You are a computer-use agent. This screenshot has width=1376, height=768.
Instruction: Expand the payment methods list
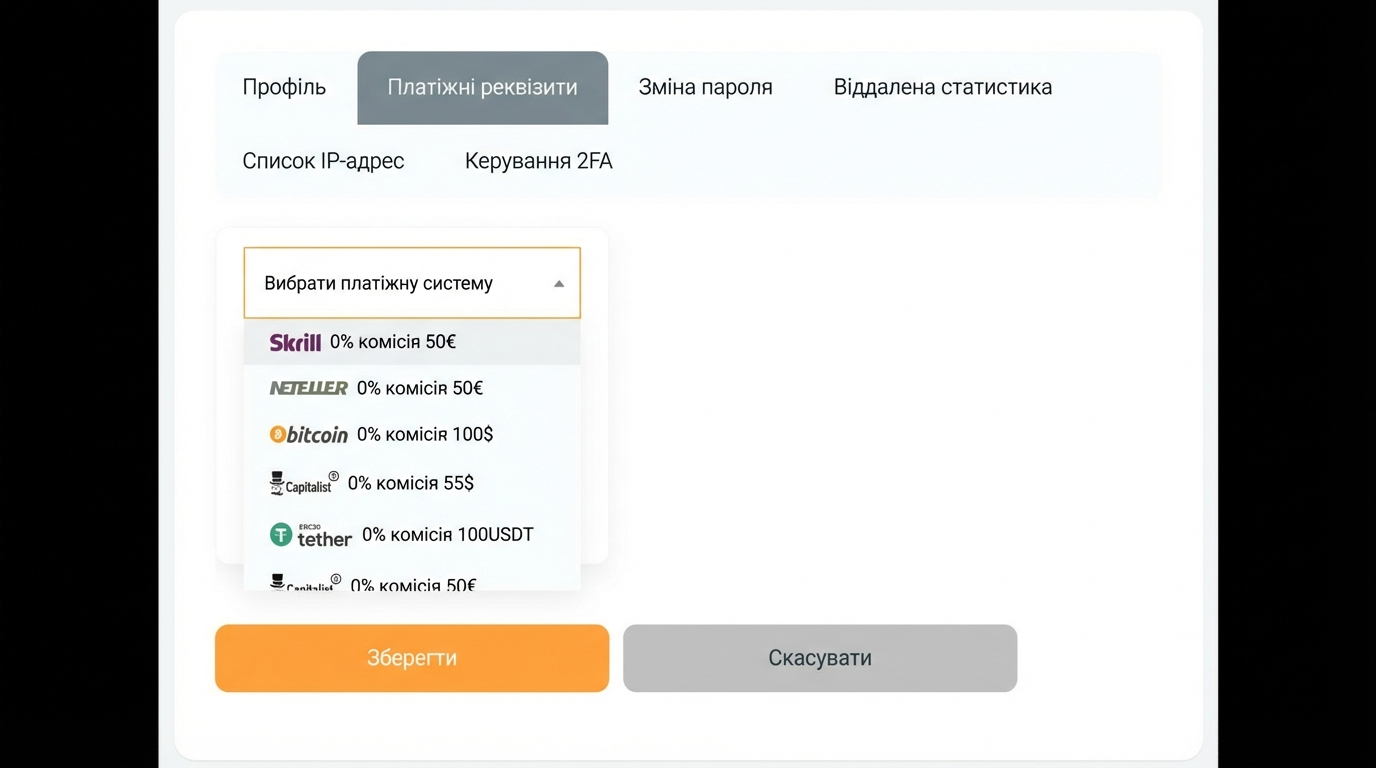pos(411,283)
